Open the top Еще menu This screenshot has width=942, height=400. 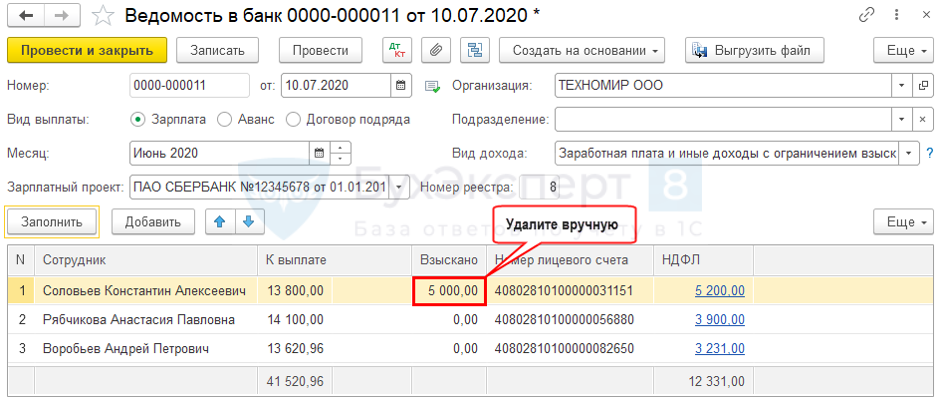902,50
